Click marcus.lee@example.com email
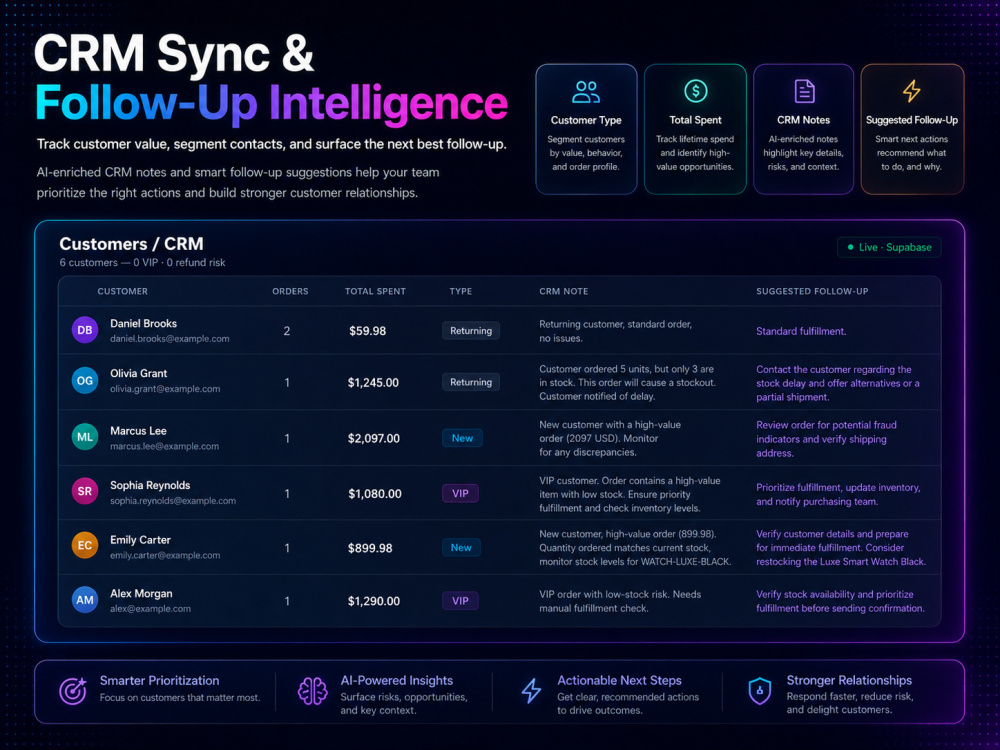 pyautogui.click(x=164, y=446)
